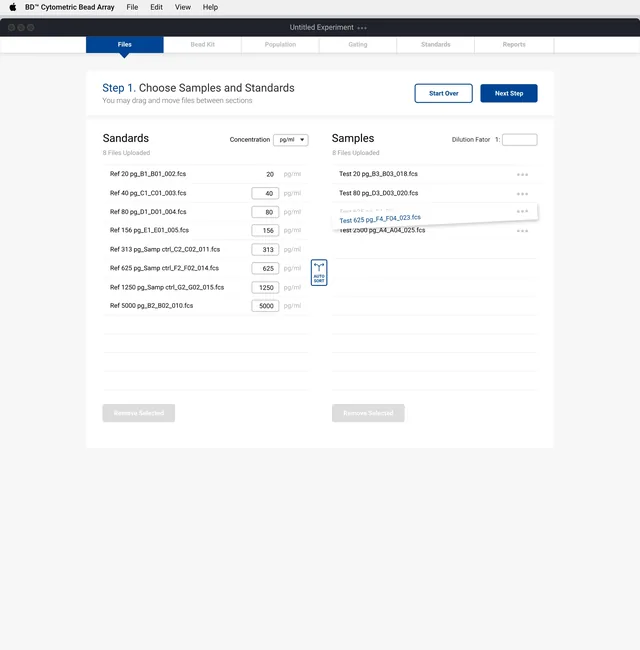Switch to the Bead Kit tab
The image size is (640, 650).
pyautogui.click(x=202, y=44)
